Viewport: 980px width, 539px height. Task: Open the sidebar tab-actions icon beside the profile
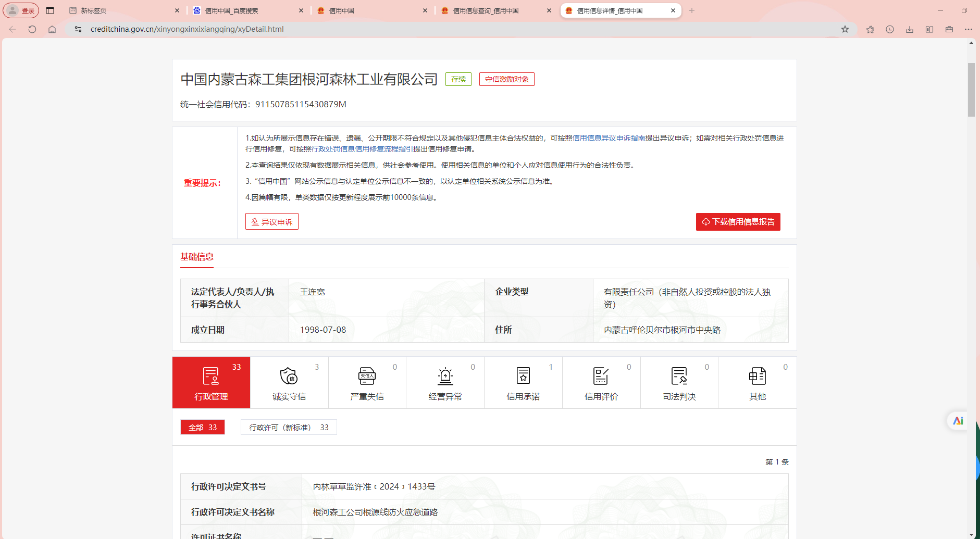(50, 11)
